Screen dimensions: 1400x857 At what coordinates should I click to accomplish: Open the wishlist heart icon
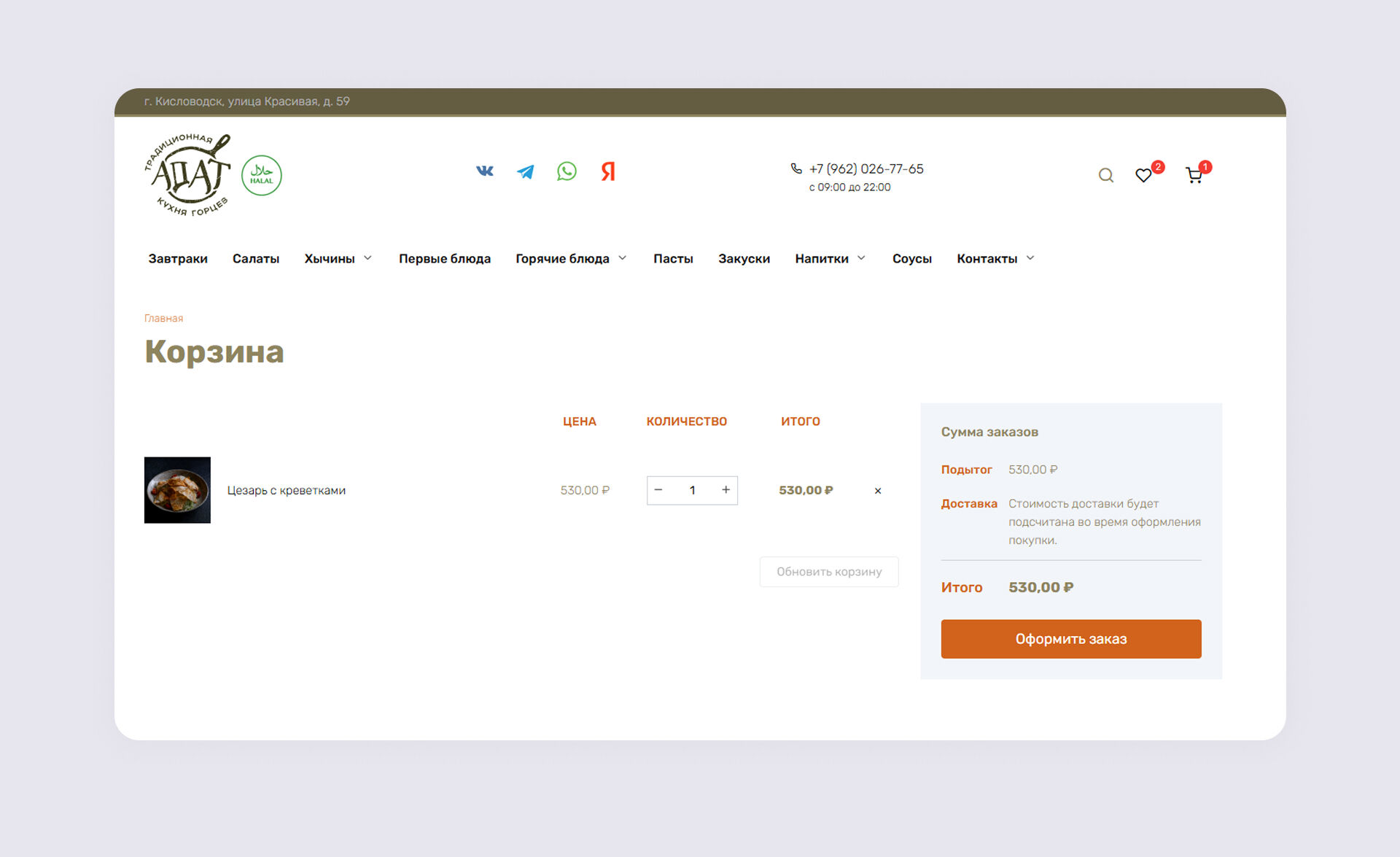1143,175
